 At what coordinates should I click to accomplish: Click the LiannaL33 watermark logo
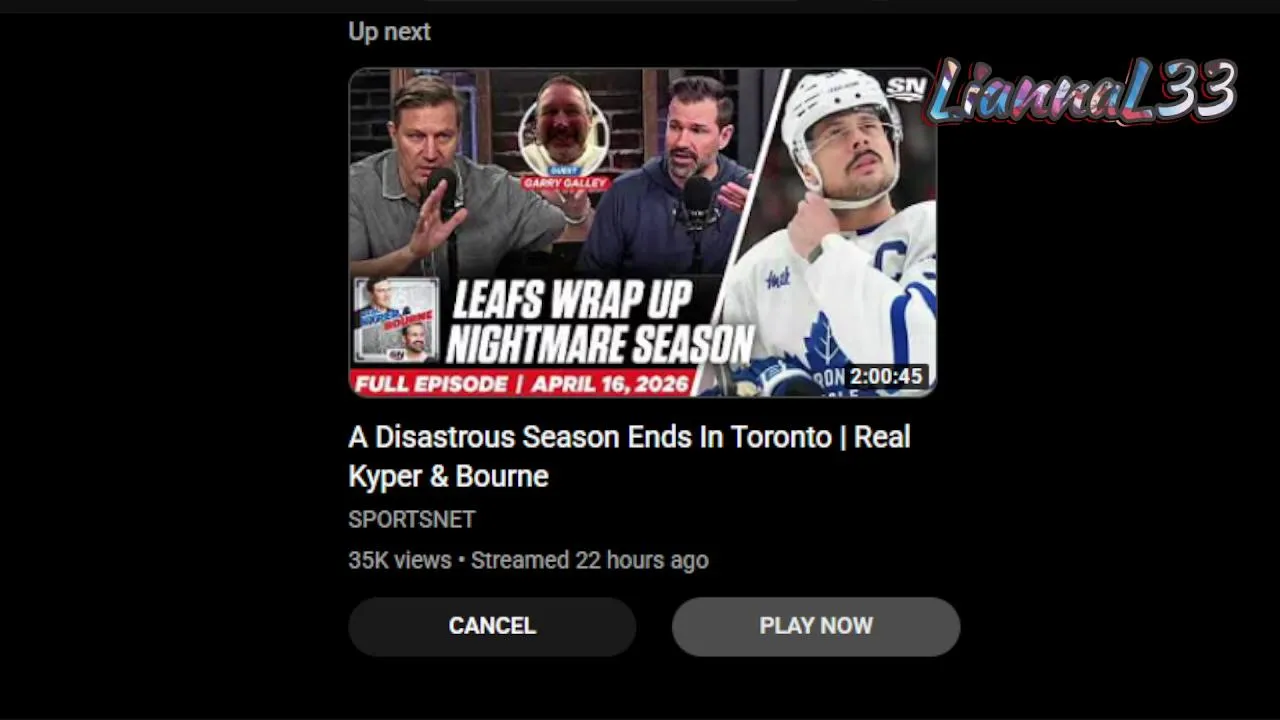(1082, 92)
